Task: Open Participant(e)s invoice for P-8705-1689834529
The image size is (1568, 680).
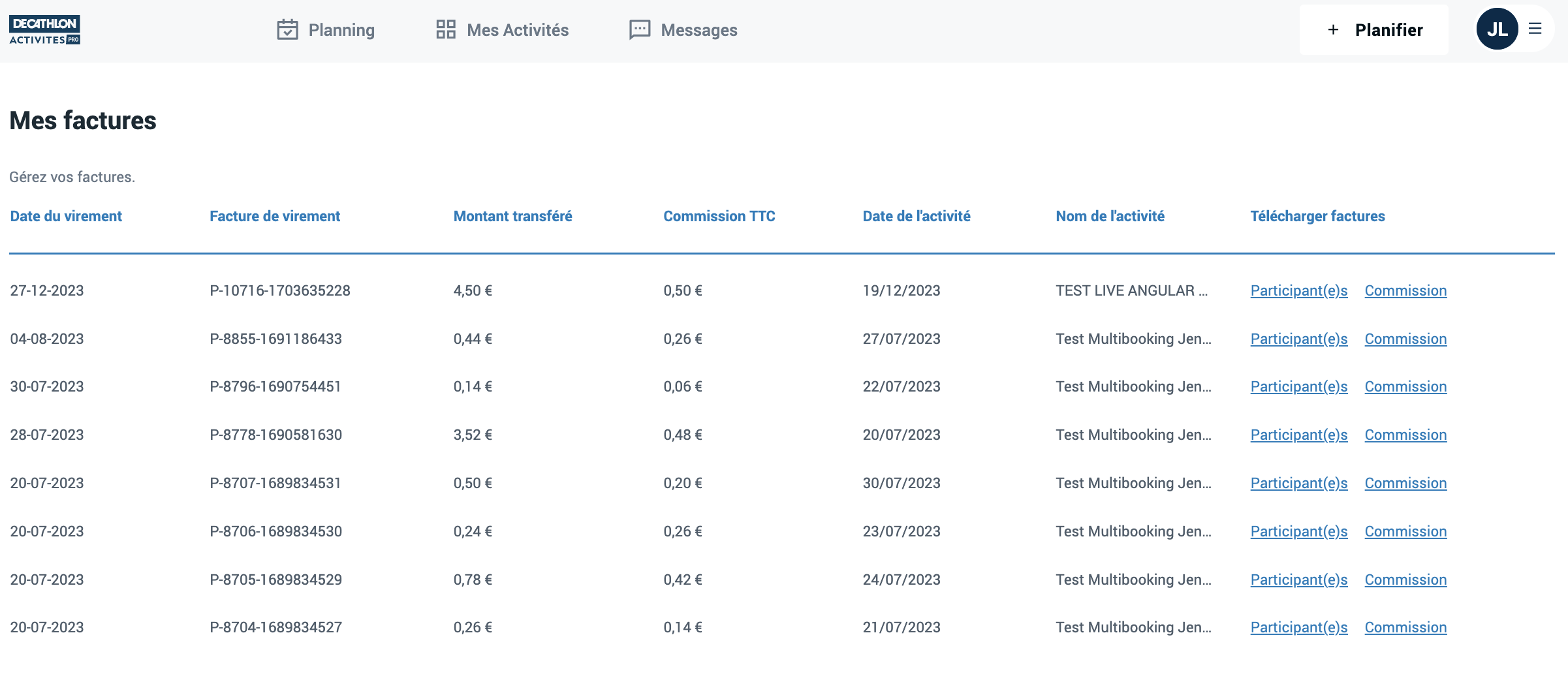Action: (x=1298, y=580)
